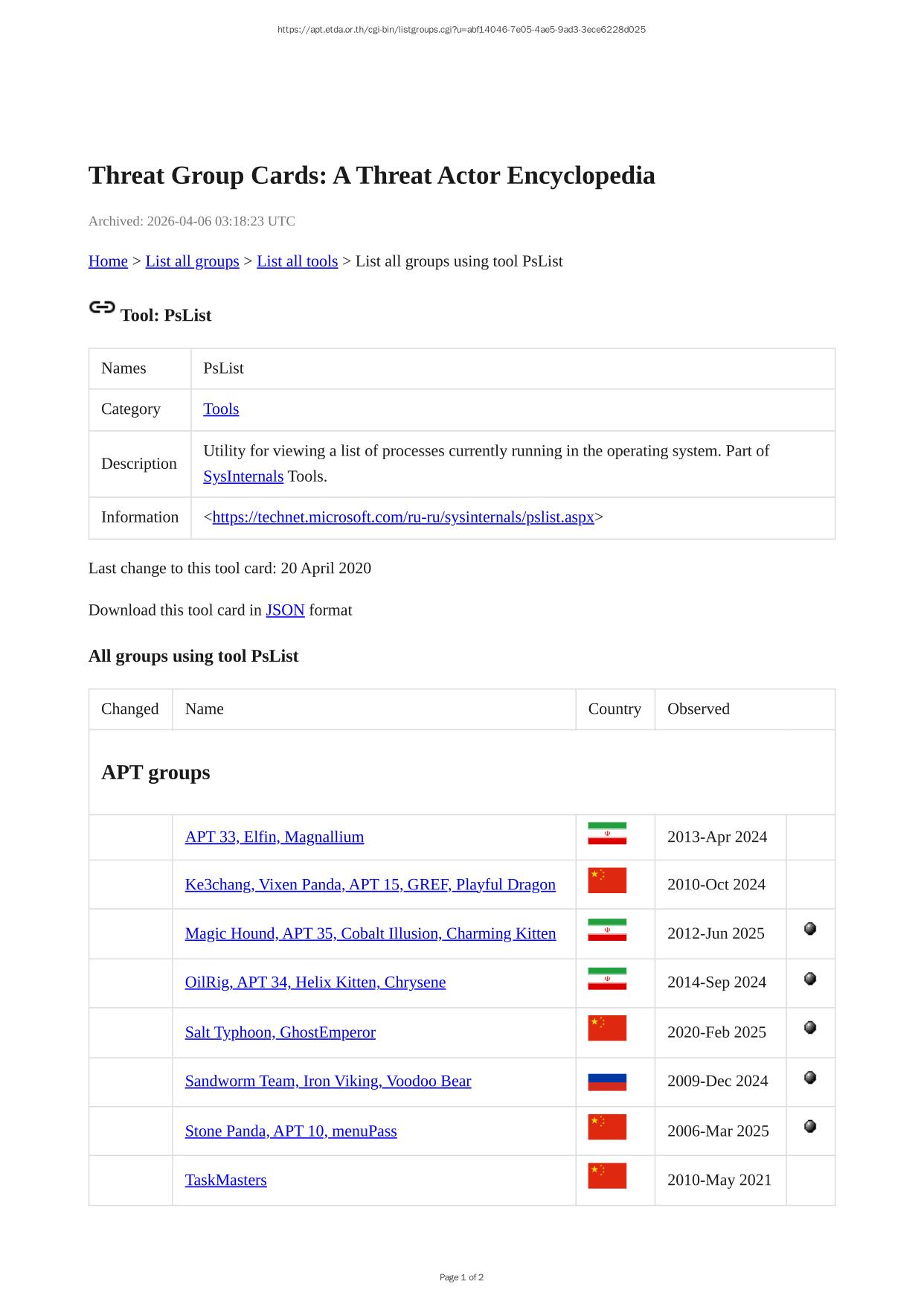The image size is (924, 1307).
Task: Open List all groups breadcrumb link
Action: [192, 261]
